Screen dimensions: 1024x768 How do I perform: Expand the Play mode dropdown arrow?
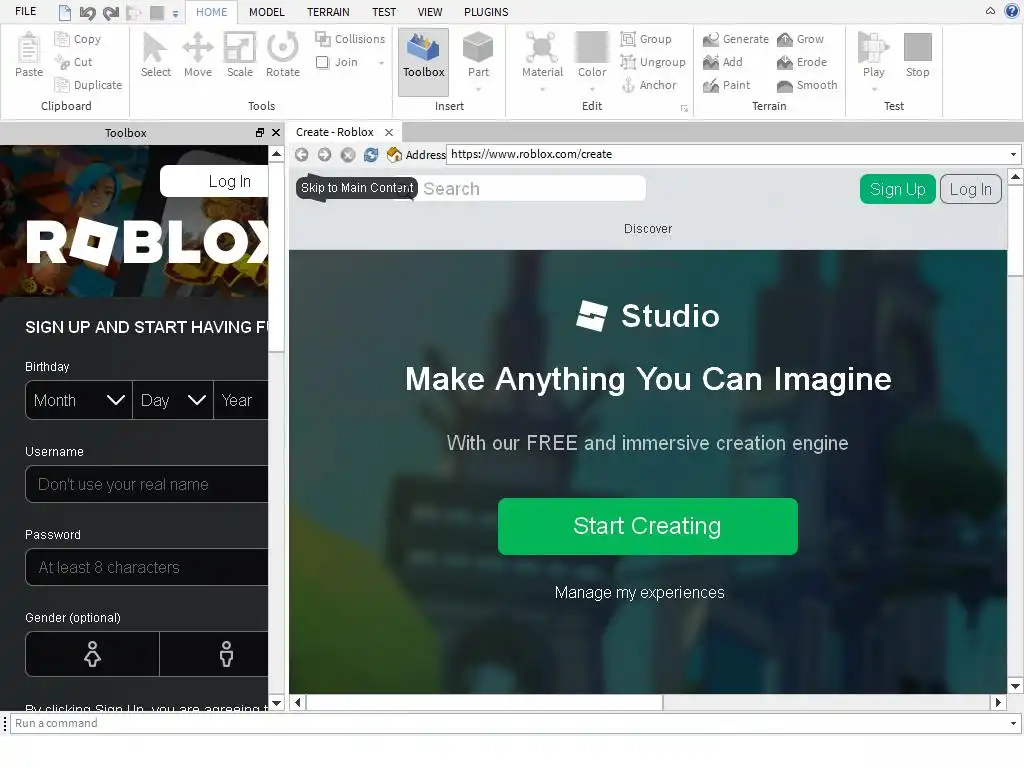point(874,89)
